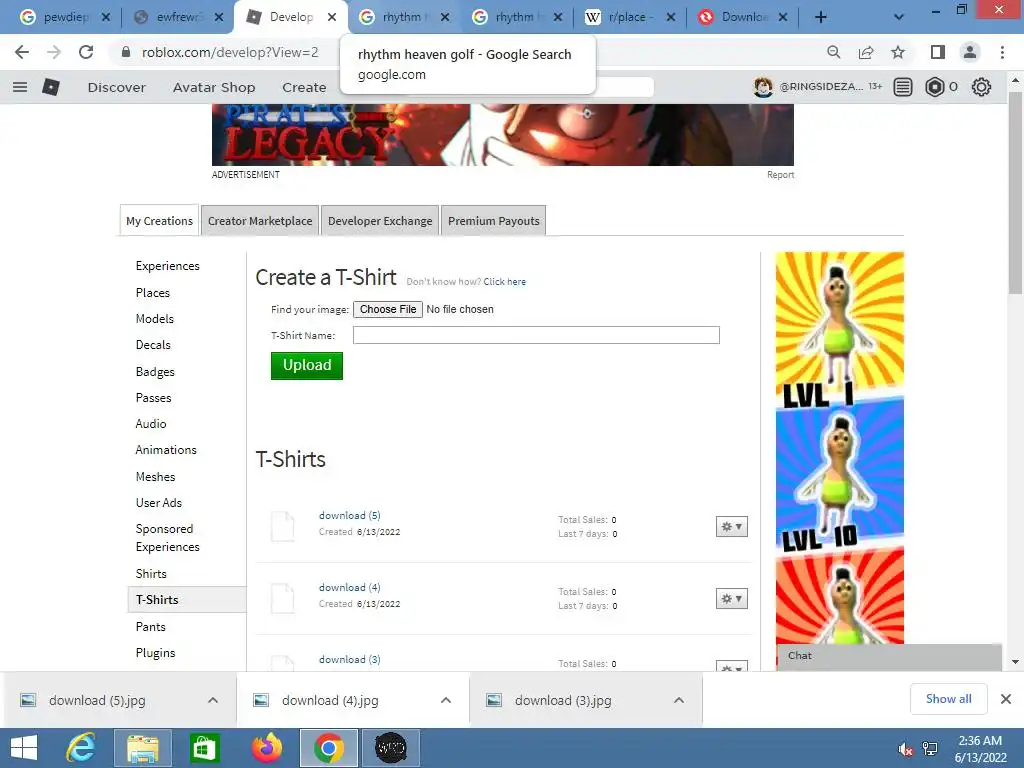Close the downloads bar

click(x=1006, y=699)
